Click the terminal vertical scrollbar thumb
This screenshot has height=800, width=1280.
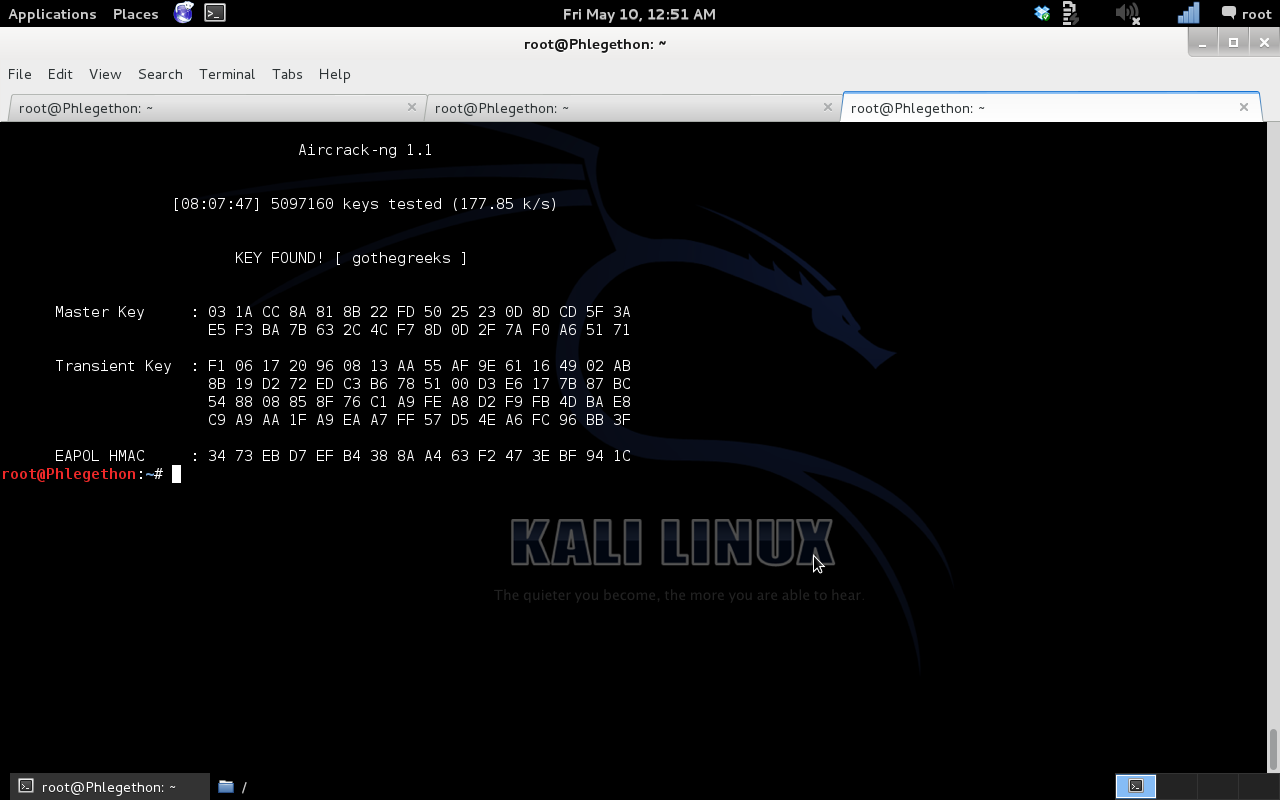pyautogui.click(x=1273, y=750)
